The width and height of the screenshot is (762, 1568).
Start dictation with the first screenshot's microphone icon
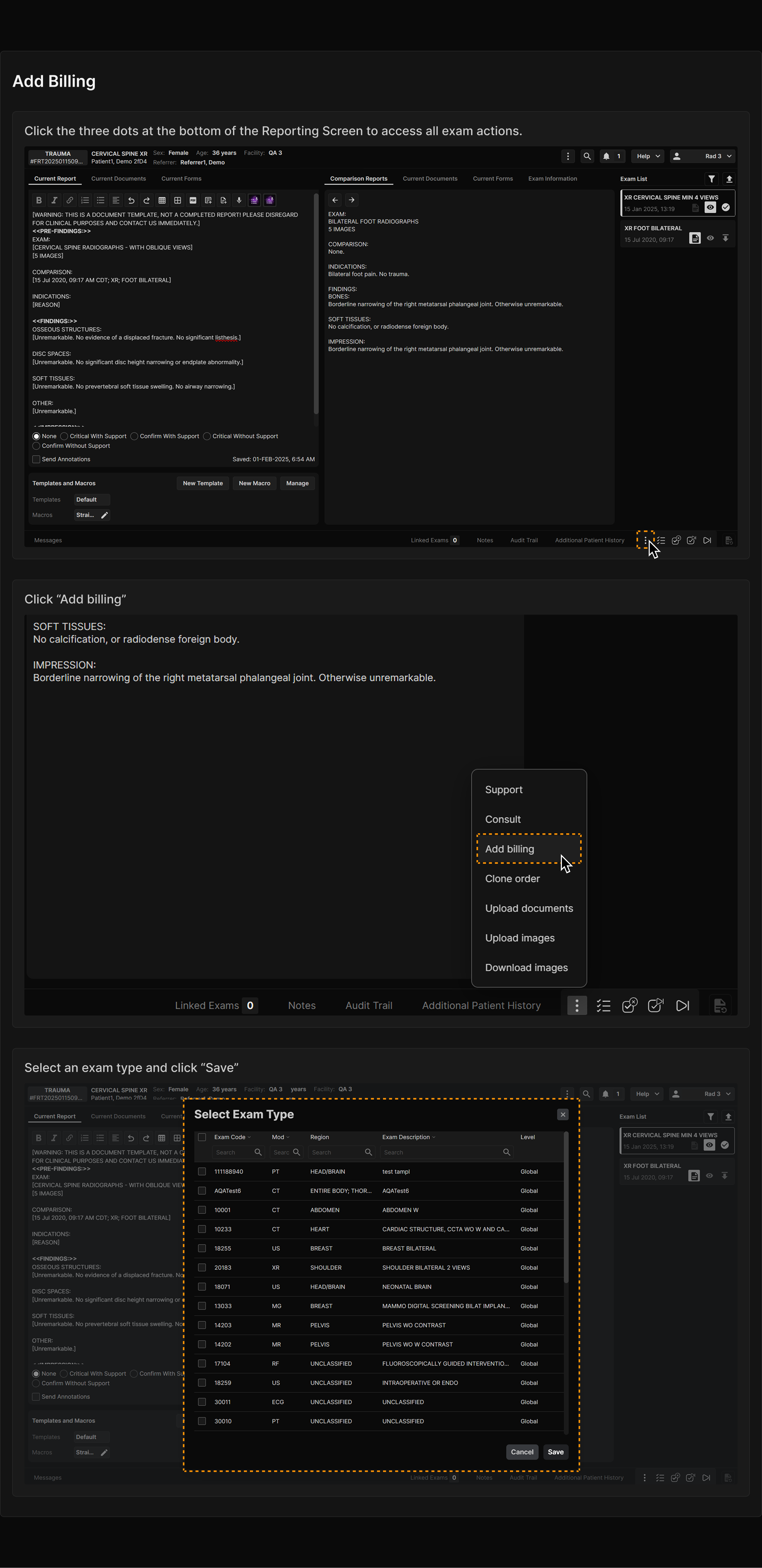[x=238, y=200]
